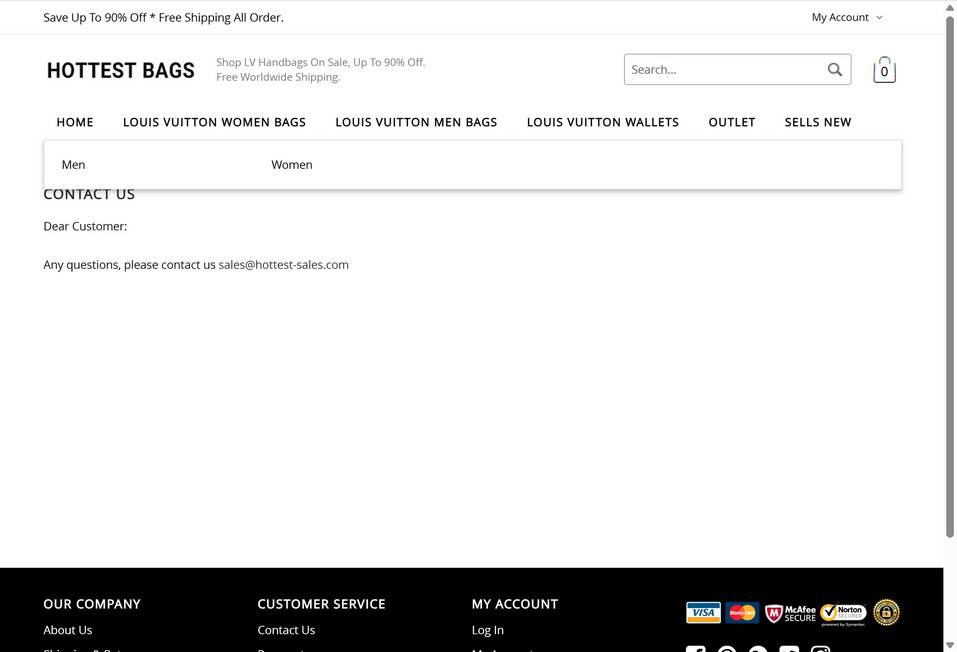Click the scrollbar down arrow
957x652 pixels.
point(950,645)
